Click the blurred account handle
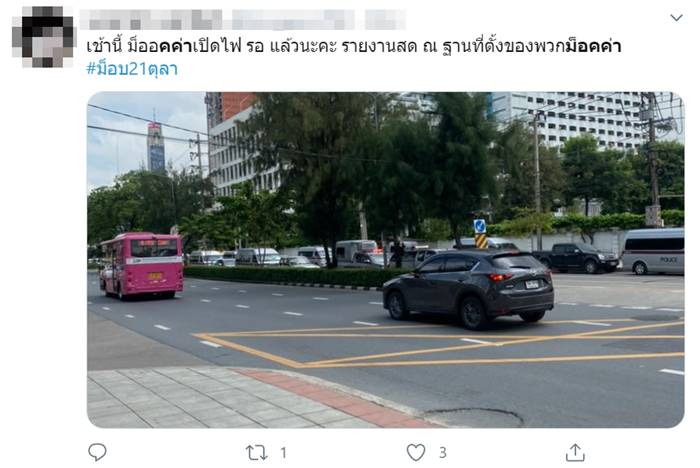This screenshot has height=468, width=700. pos(293,20)
